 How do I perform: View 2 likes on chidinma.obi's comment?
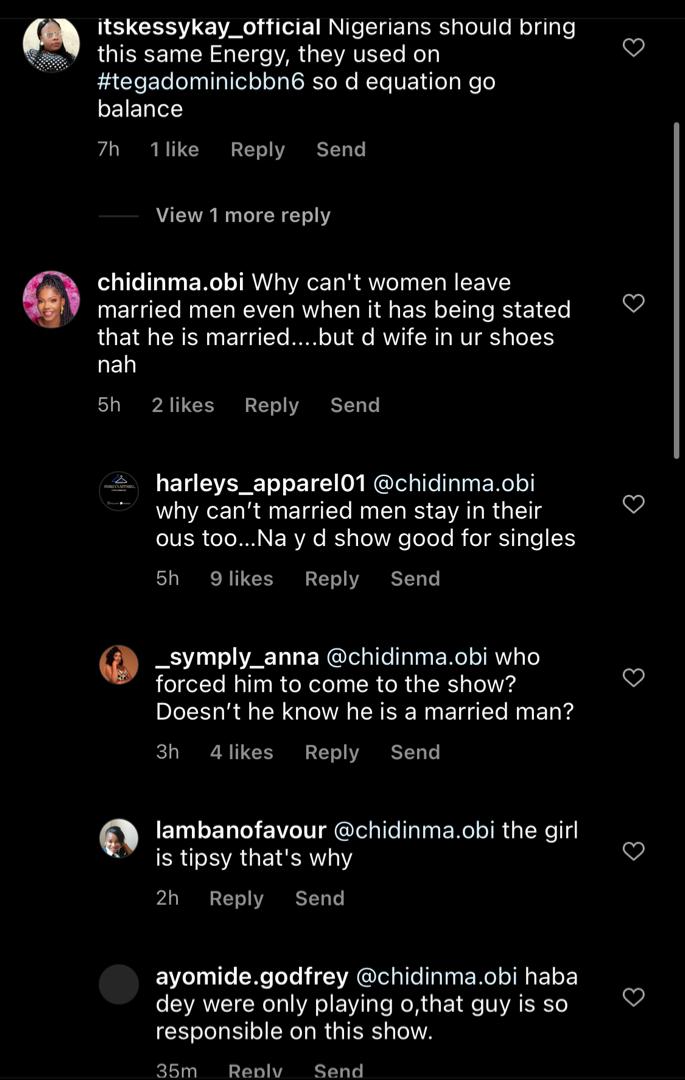coord(182,406)
